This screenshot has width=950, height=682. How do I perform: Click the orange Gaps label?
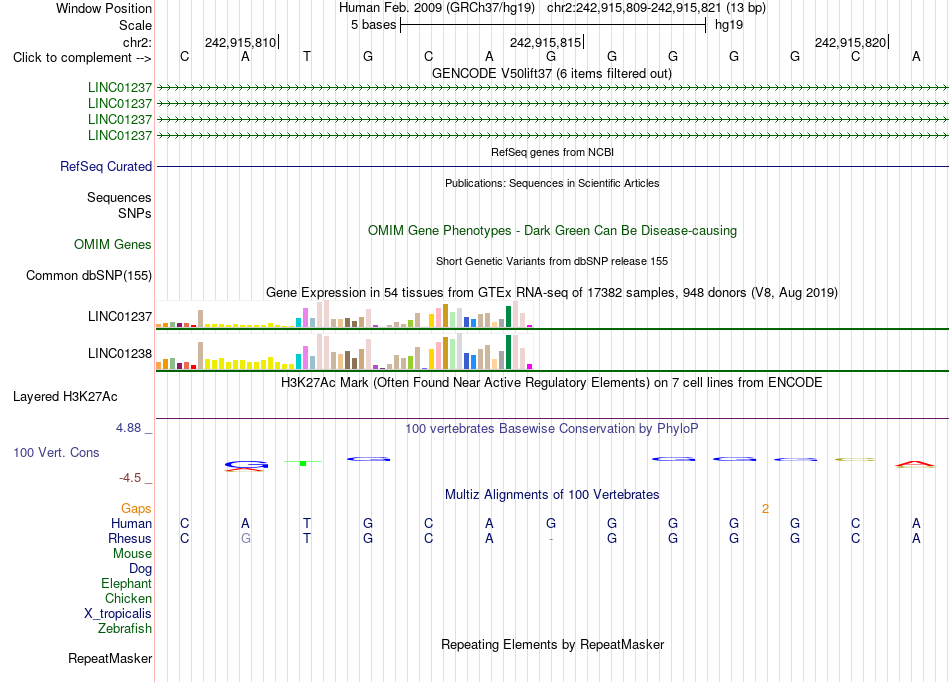[136, 509]
